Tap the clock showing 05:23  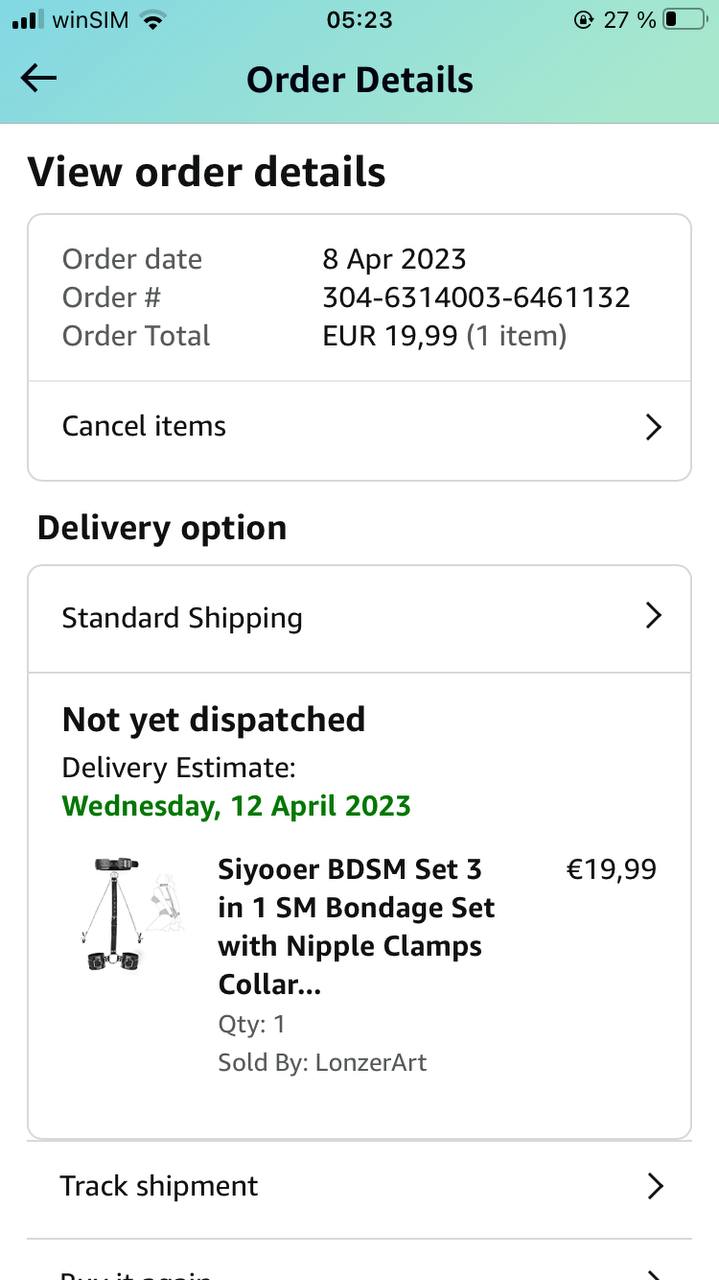pos(359,20)
